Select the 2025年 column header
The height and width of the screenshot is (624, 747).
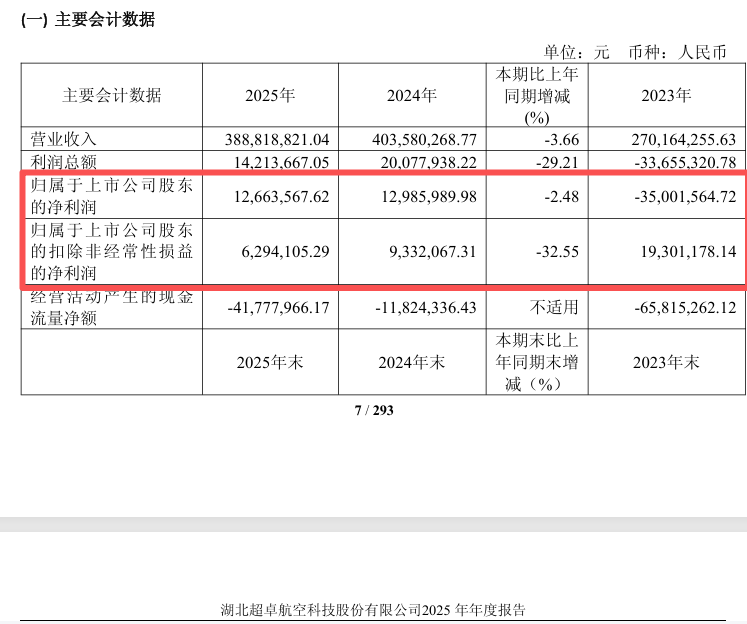pos(270,95)
